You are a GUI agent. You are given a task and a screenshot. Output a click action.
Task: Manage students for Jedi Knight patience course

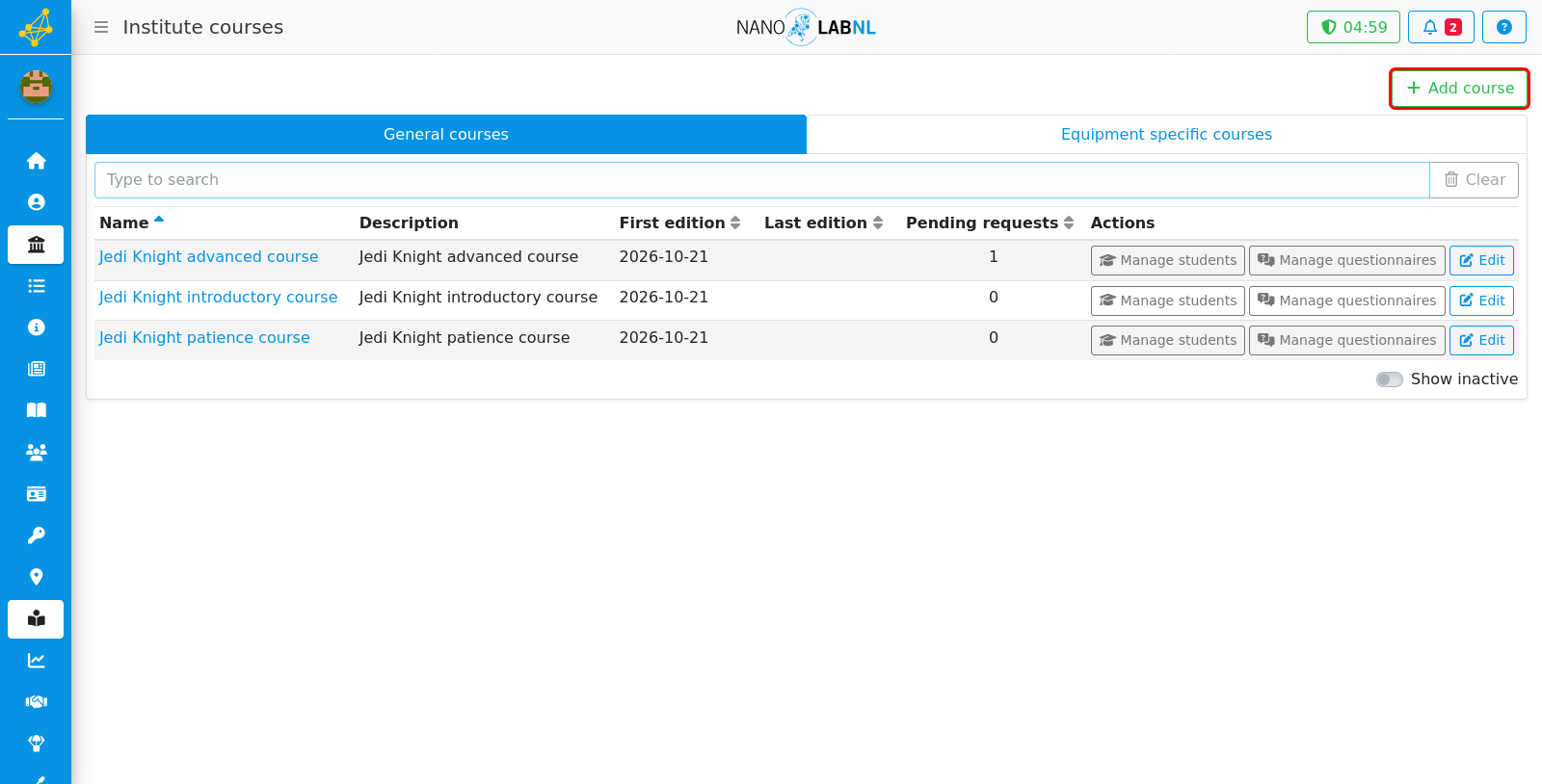(1168, 340)
